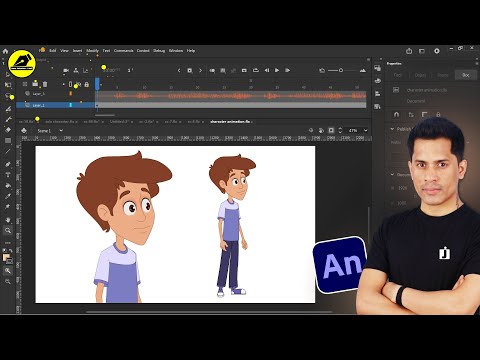Insert a keyframe from timeline toolbar

(189, 70)
